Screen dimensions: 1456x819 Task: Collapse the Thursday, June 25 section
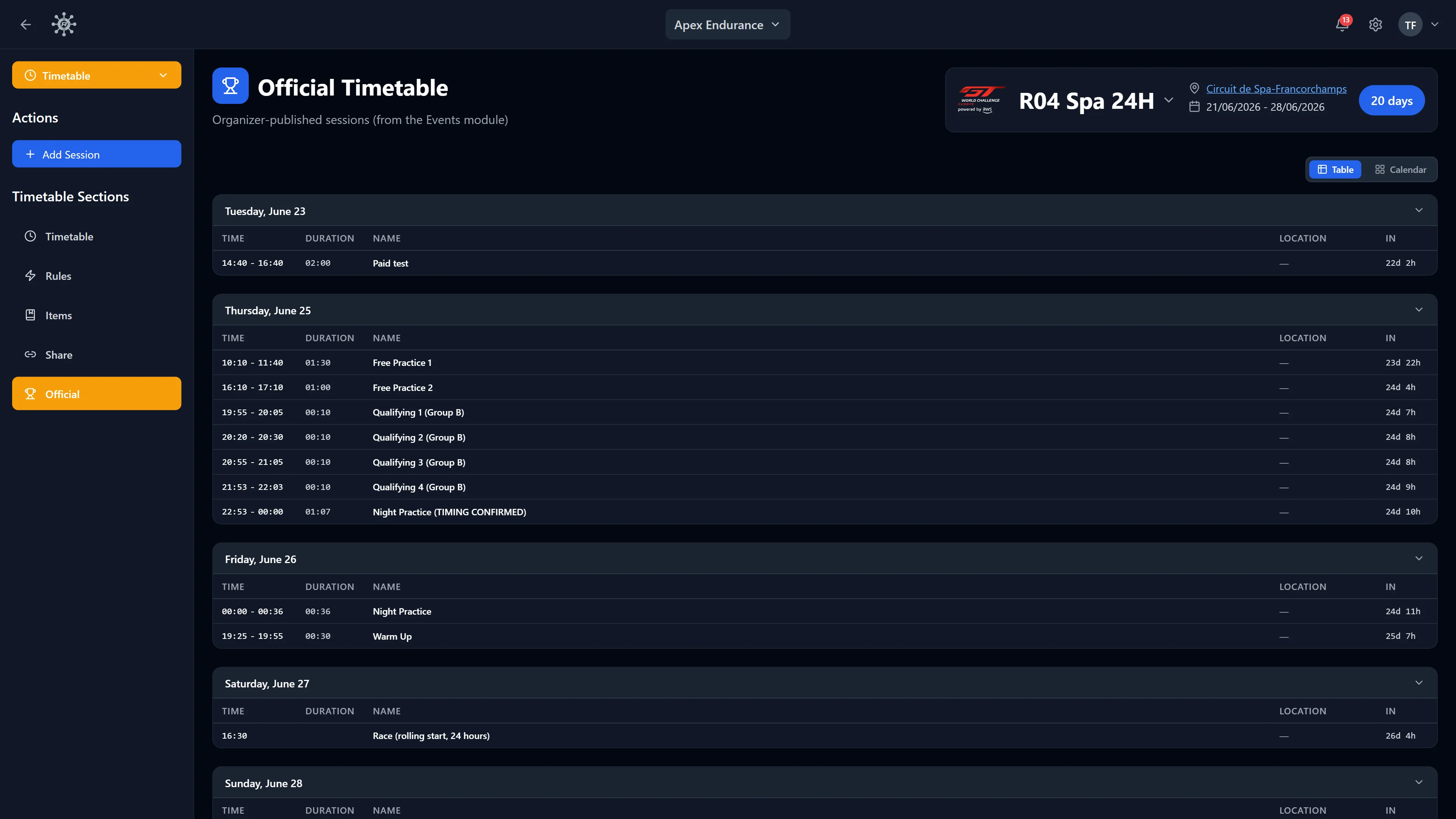point(1419,310)
